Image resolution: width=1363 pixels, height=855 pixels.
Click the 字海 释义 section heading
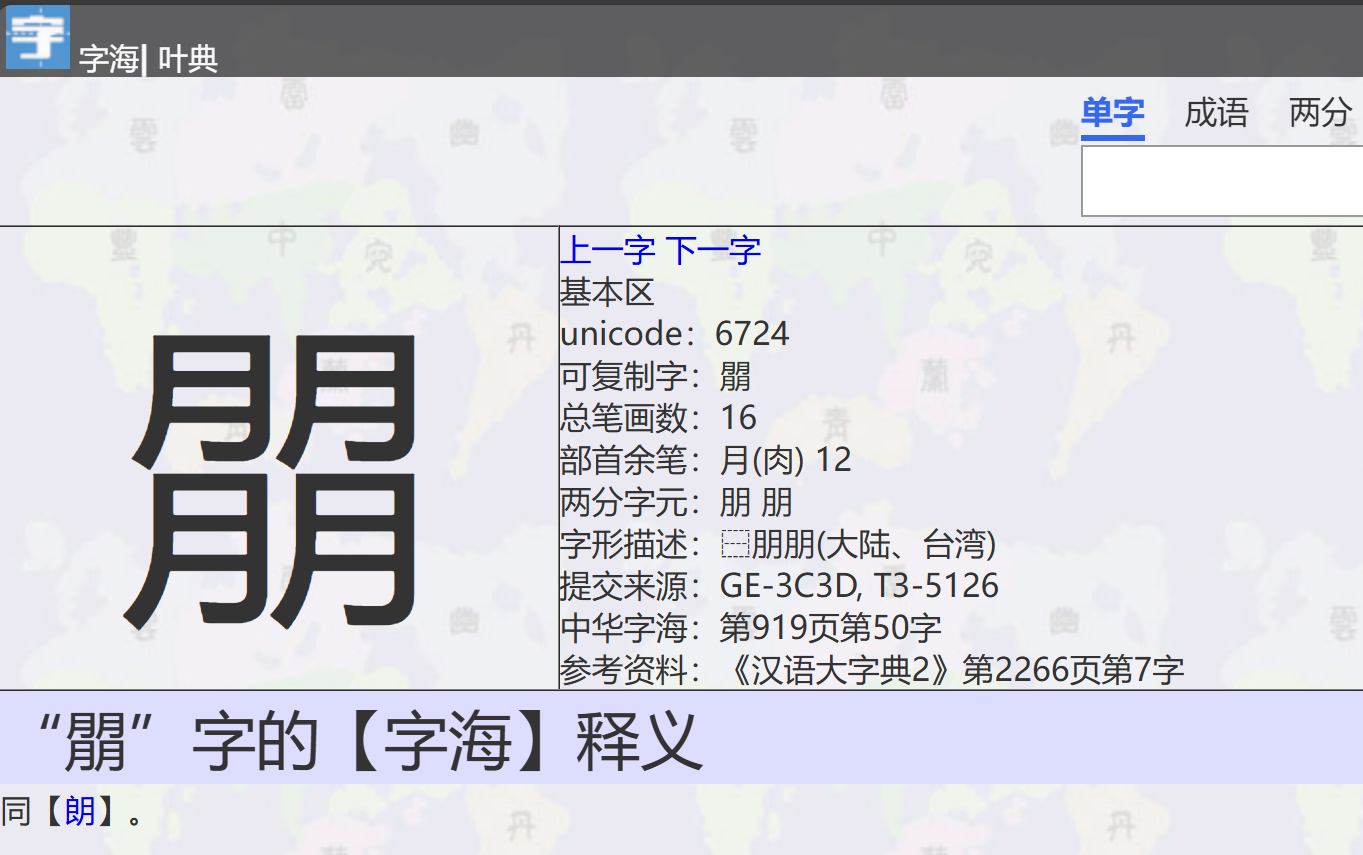[x=368, y=742]
